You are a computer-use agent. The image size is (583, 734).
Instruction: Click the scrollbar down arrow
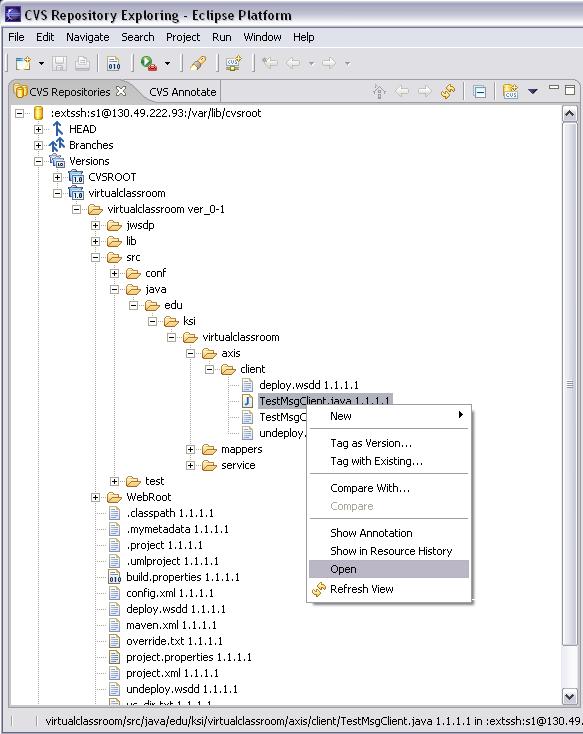pos(569,697)
